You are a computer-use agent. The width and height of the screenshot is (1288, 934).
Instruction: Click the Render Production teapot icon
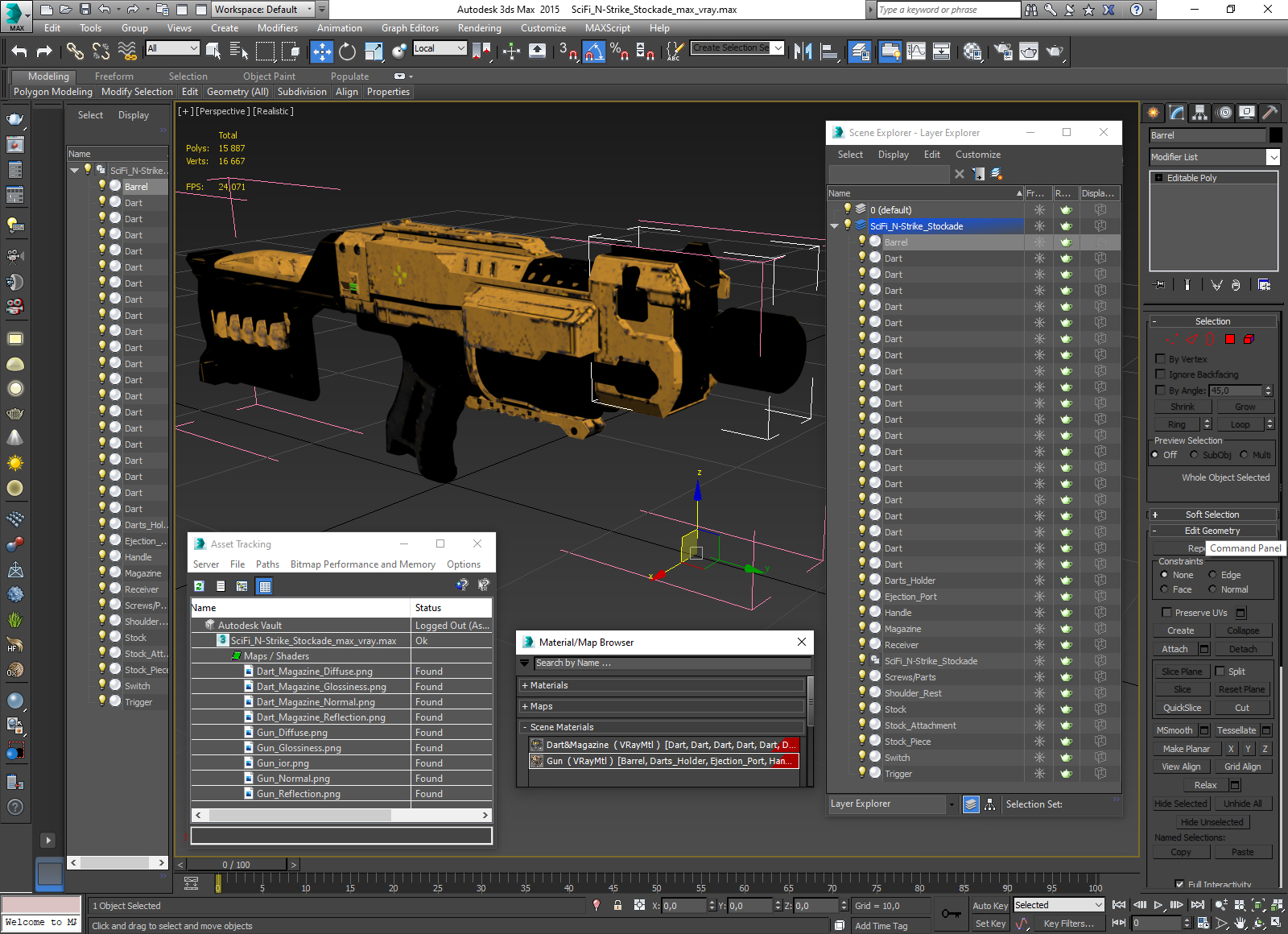[1055, 52]
